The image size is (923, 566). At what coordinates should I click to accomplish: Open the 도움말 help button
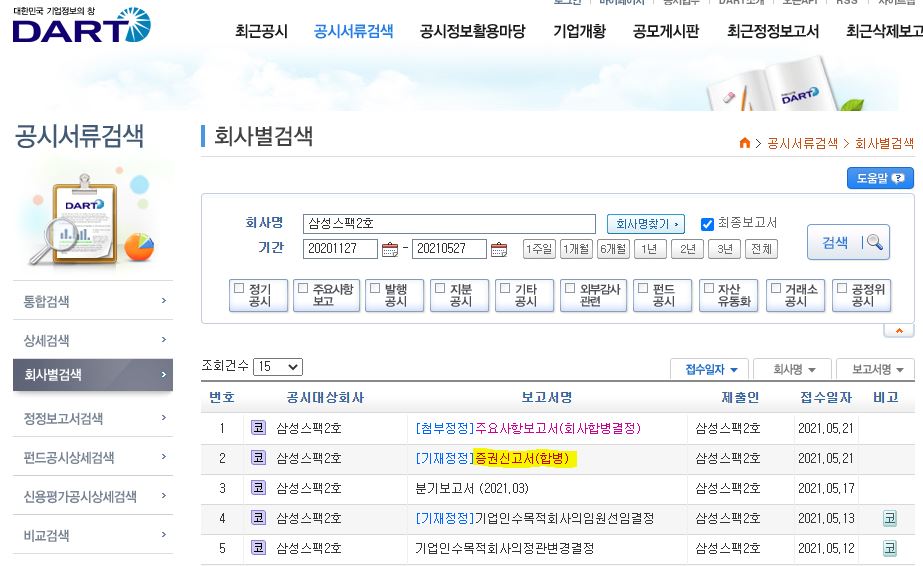coord(880,178)
